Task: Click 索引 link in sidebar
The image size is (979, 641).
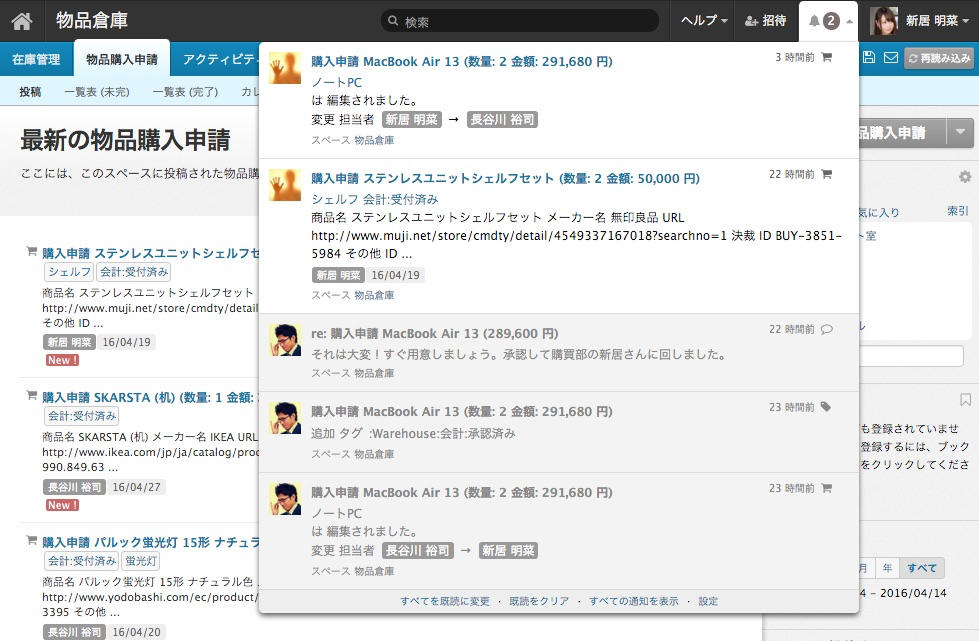Action: point(957,211)
